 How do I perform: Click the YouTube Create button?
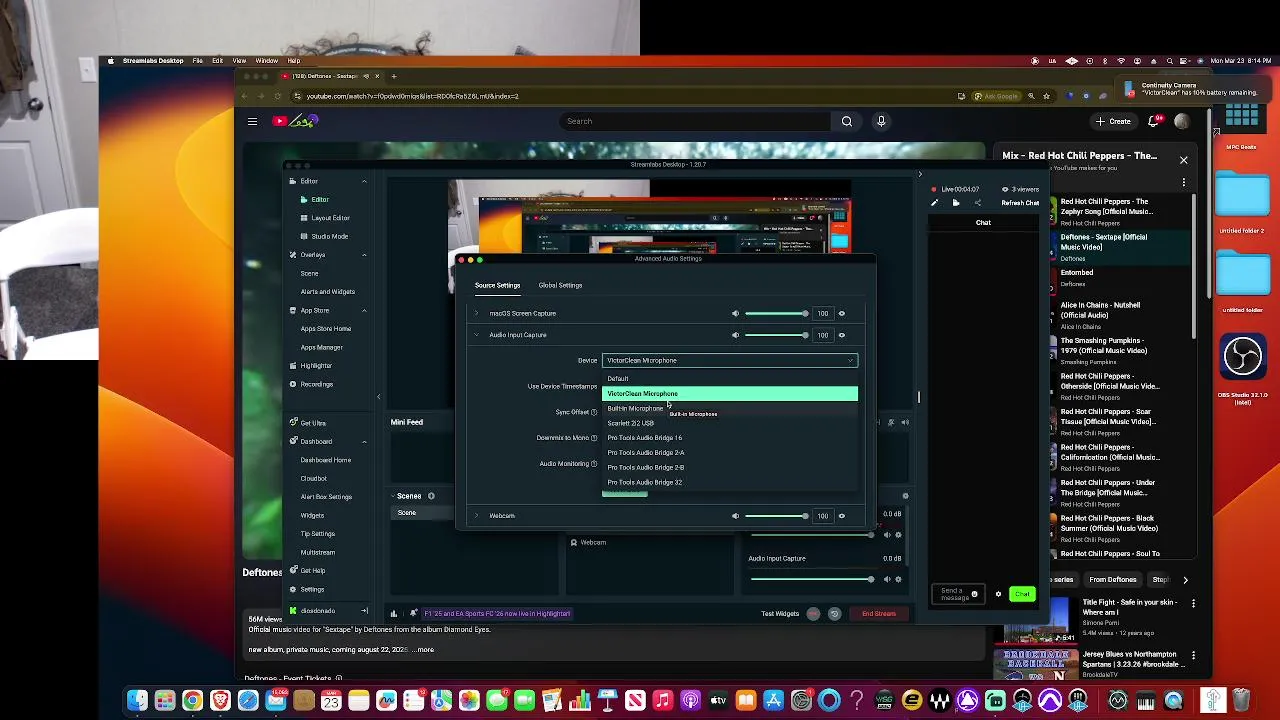tap(1114, 122)
